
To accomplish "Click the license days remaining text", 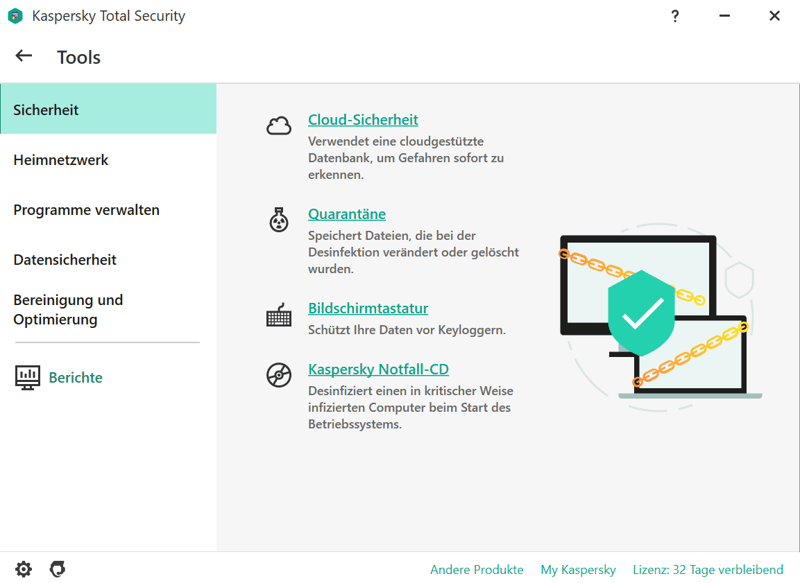I will coord(708,570).
